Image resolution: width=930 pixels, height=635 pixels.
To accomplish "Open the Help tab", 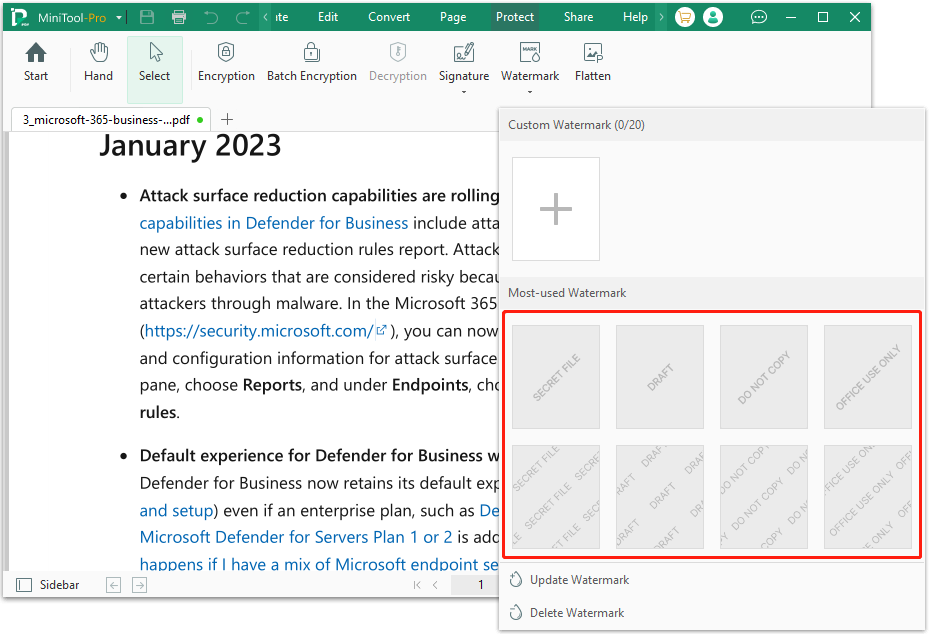I will point(635,17).
